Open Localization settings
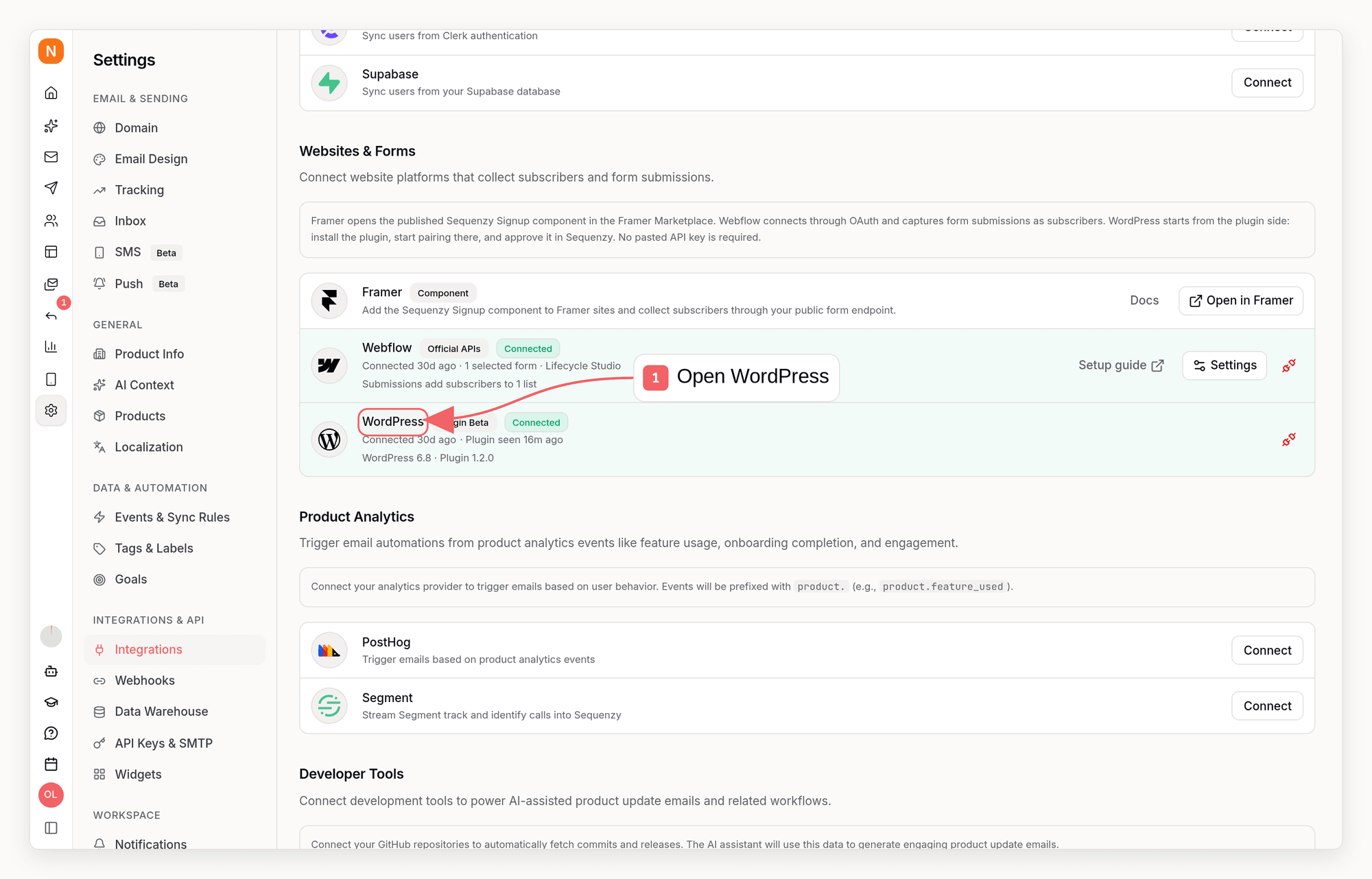 [174, 447]
